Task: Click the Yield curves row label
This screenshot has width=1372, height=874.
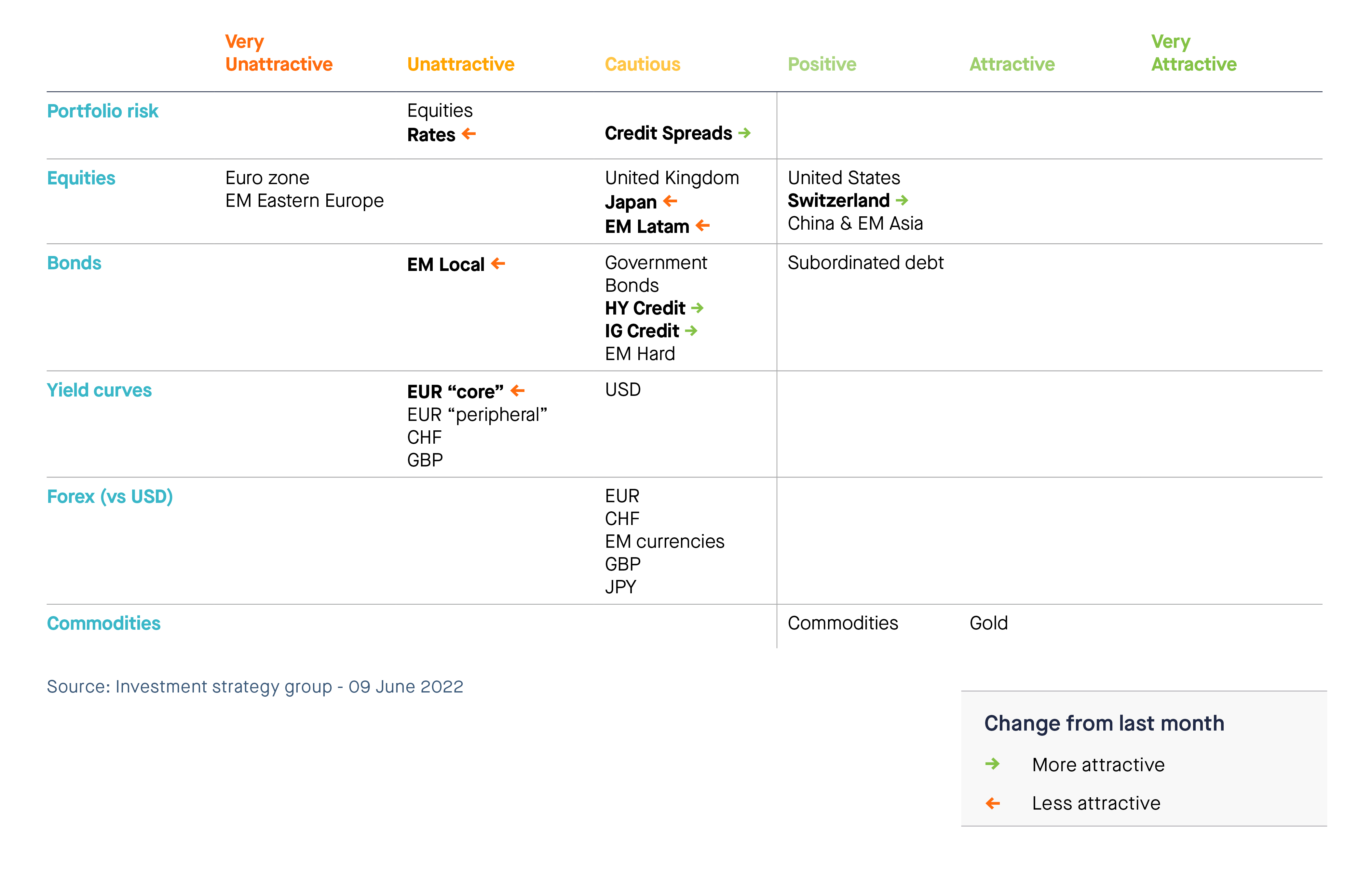Action: (99, 390)
